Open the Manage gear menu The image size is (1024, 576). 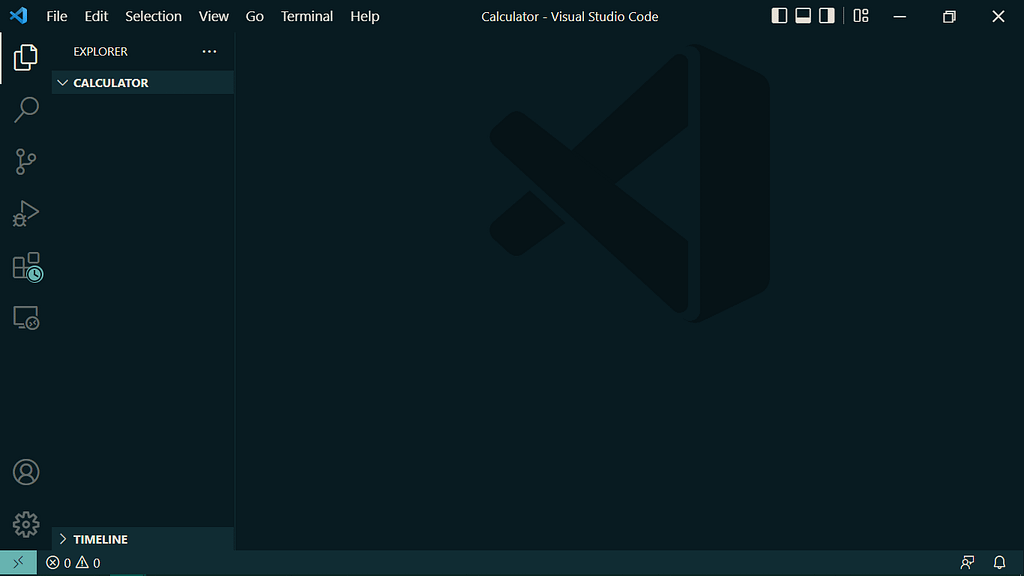pos(26,524)
